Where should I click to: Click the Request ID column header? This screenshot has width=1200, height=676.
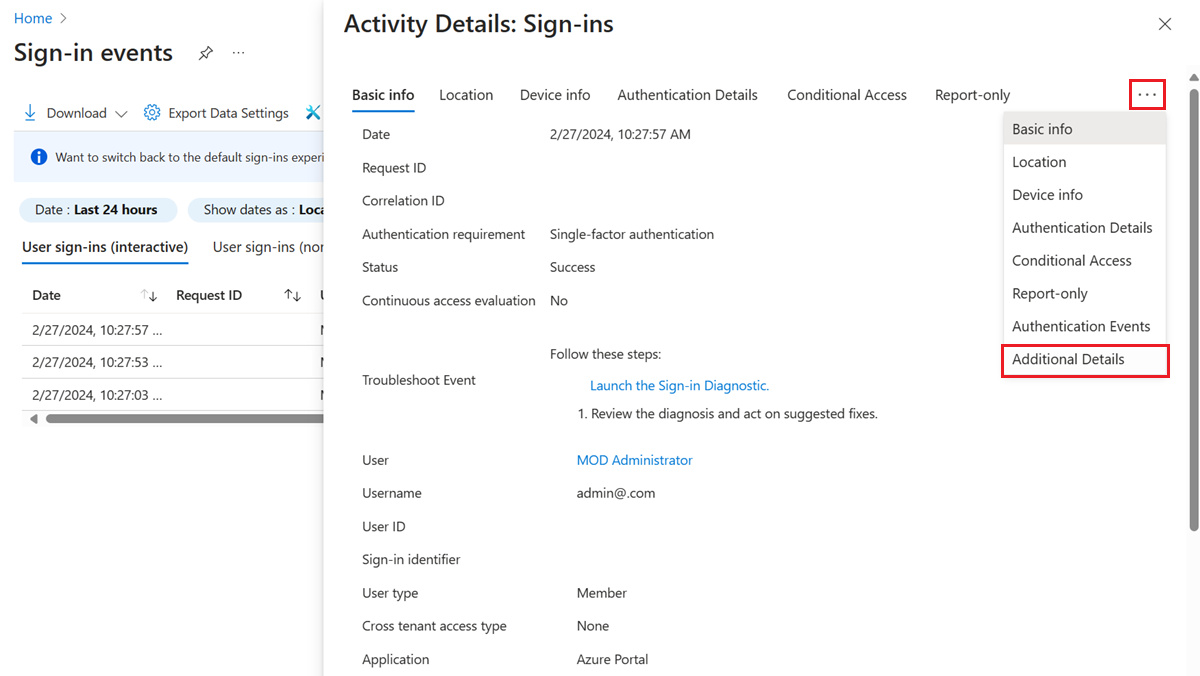(209, 296)
